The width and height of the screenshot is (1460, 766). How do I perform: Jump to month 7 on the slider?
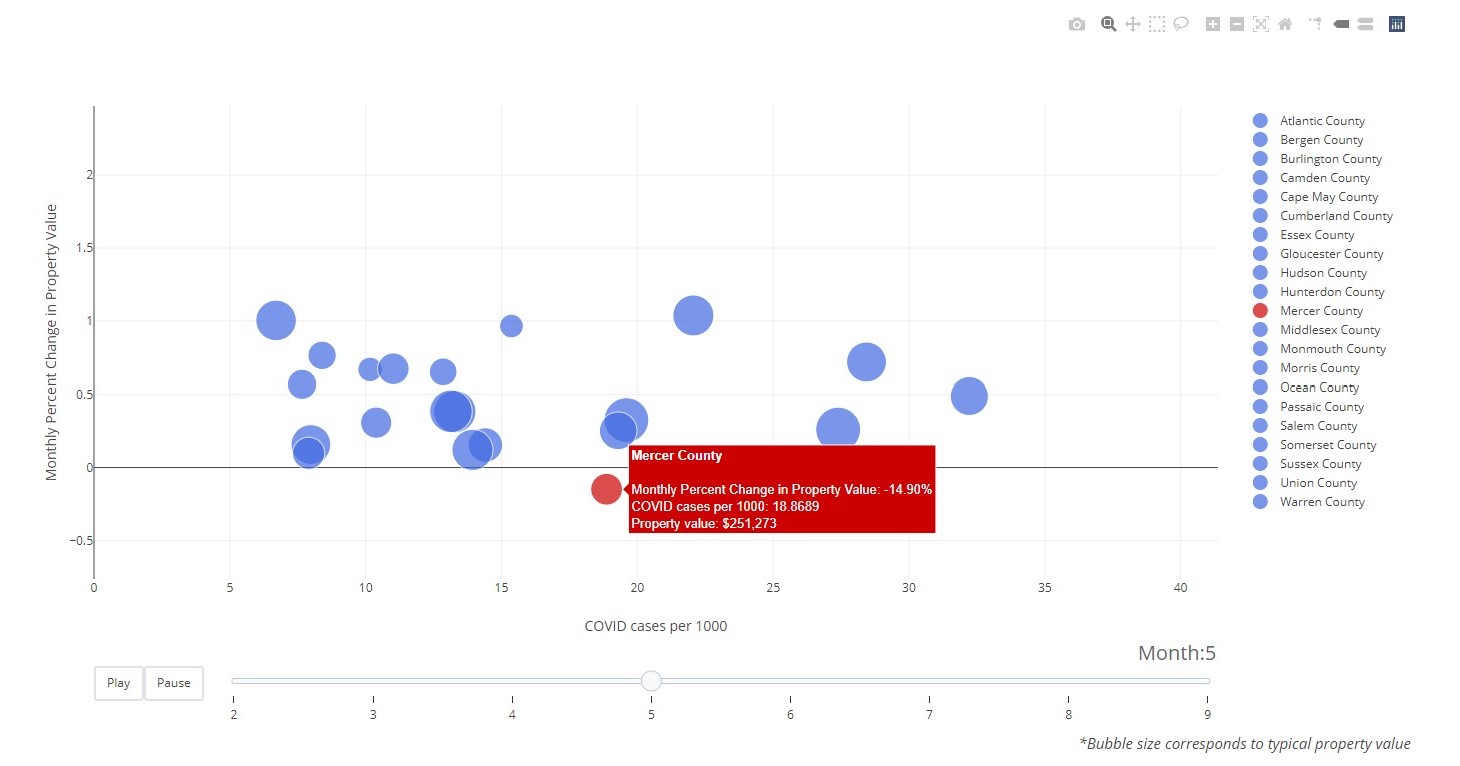pos(930,681)
